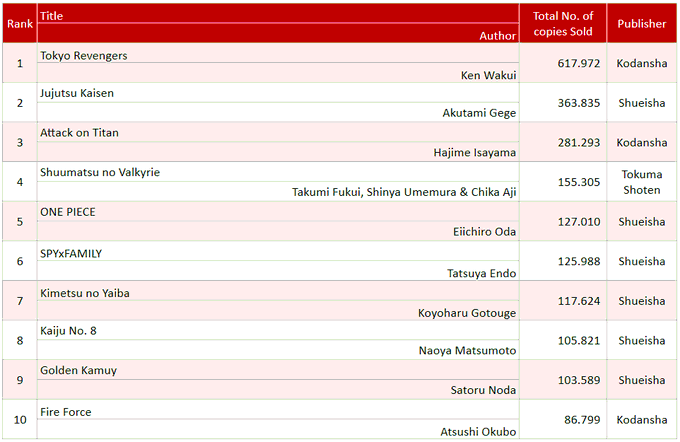Select the Golden Kamuy title cell

click(x=278, y=370)
